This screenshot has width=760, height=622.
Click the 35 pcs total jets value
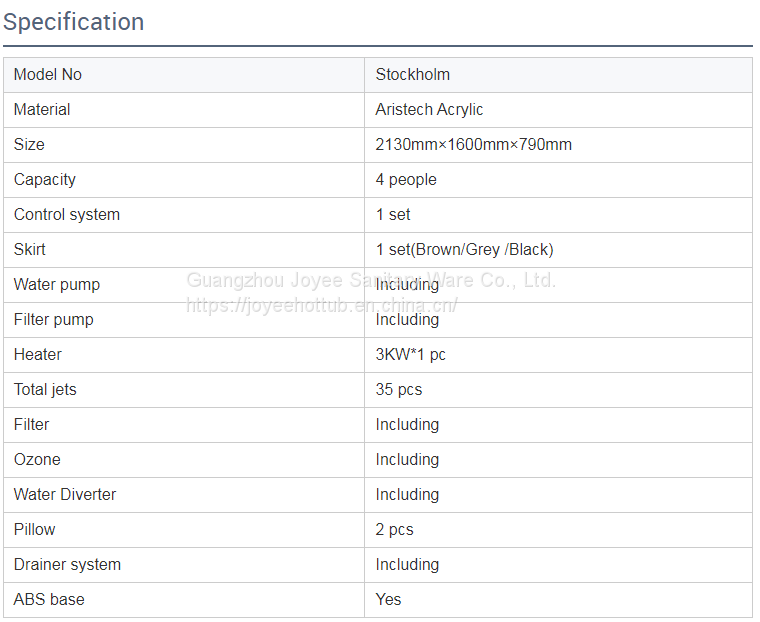[x=399, y=390]
